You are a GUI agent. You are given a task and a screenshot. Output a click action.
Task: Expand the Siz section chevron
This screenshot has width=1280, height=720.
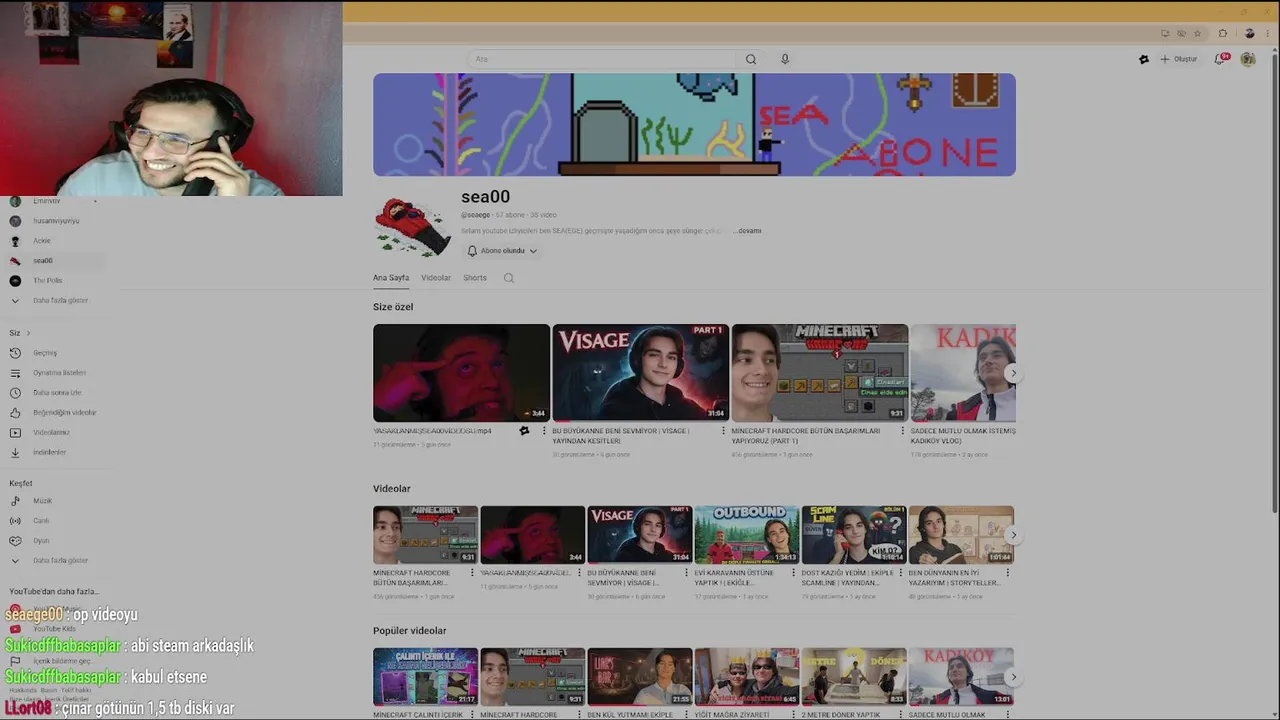(28, 333)
